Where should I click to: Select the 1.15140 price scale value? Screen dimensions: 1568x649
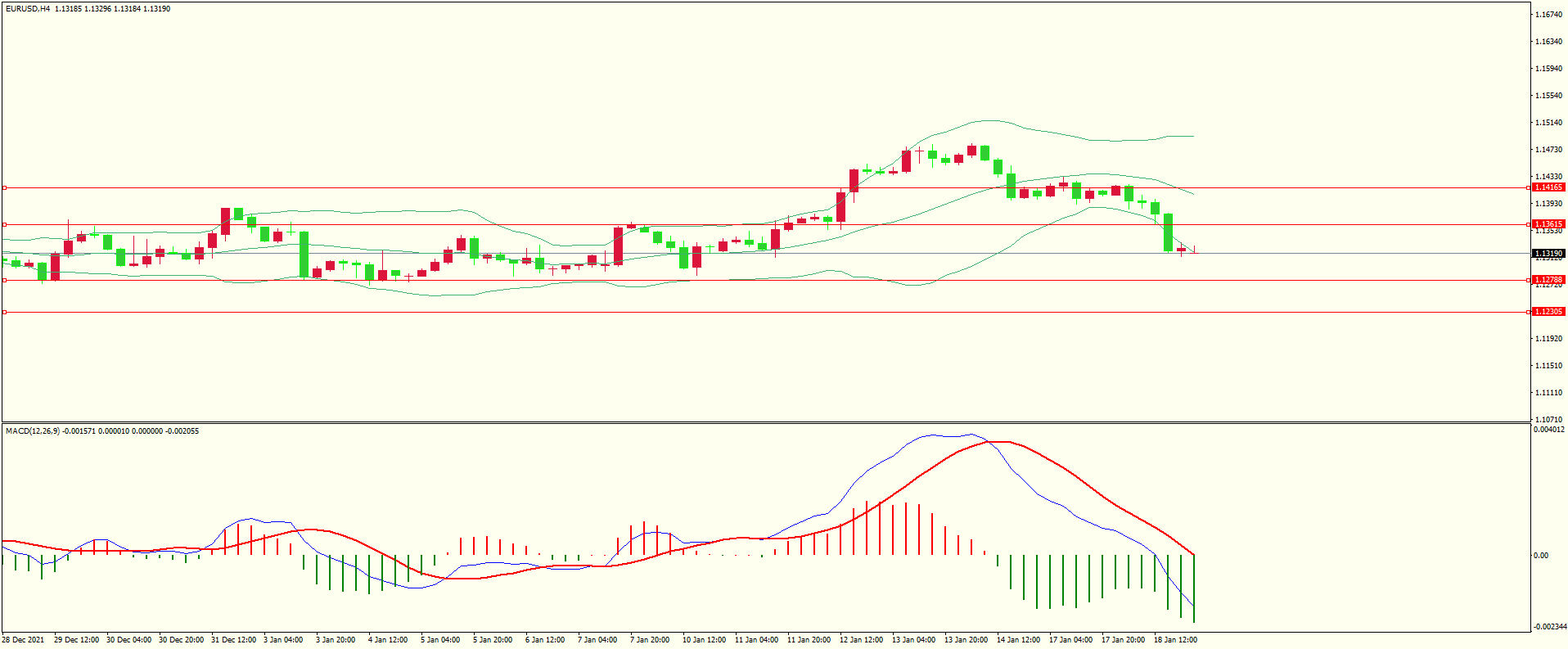[x=1548, y=123]
